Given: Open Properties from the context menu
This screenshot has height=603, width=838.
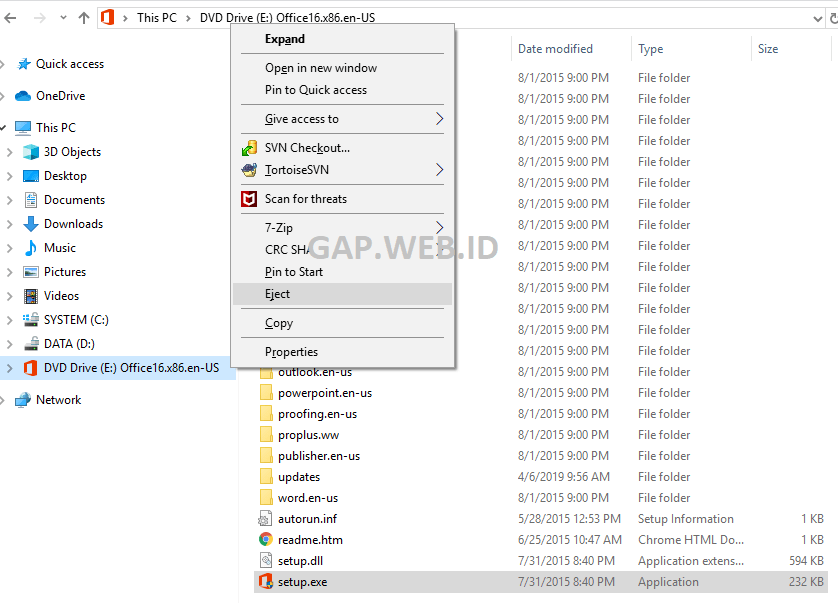Looking at the screenshot, I should (343, 352).
